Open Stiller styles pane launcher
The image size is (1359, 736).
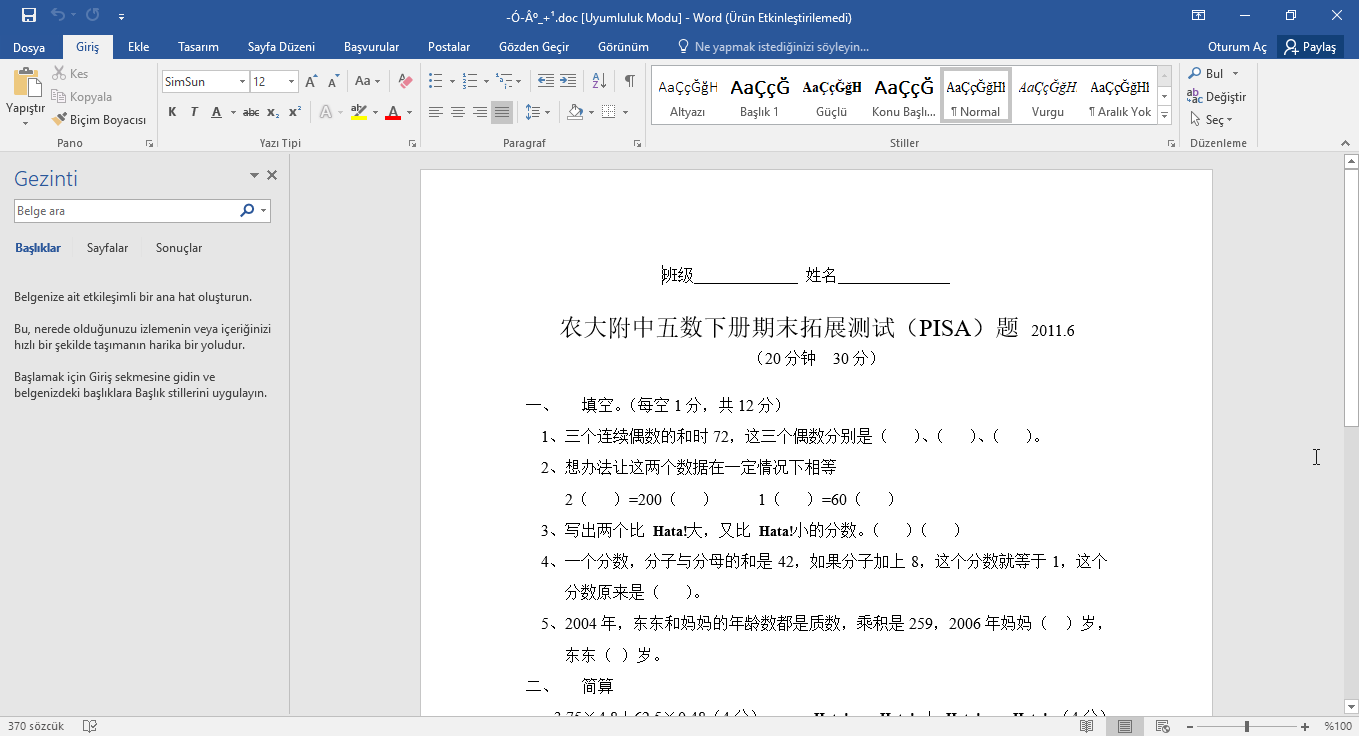[1171, 144]
